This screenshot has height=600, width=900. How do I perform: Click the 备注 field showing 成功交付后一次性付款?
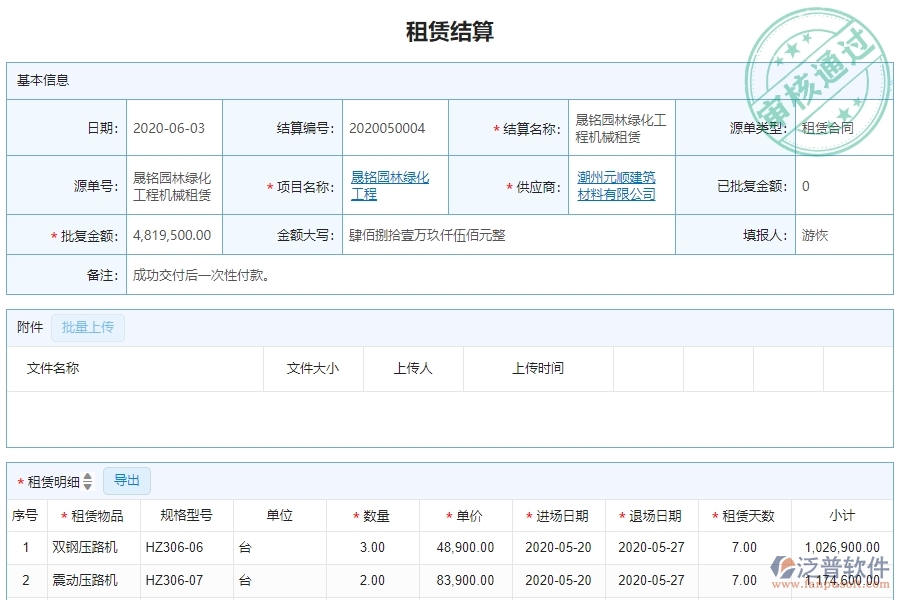[200, 277]
